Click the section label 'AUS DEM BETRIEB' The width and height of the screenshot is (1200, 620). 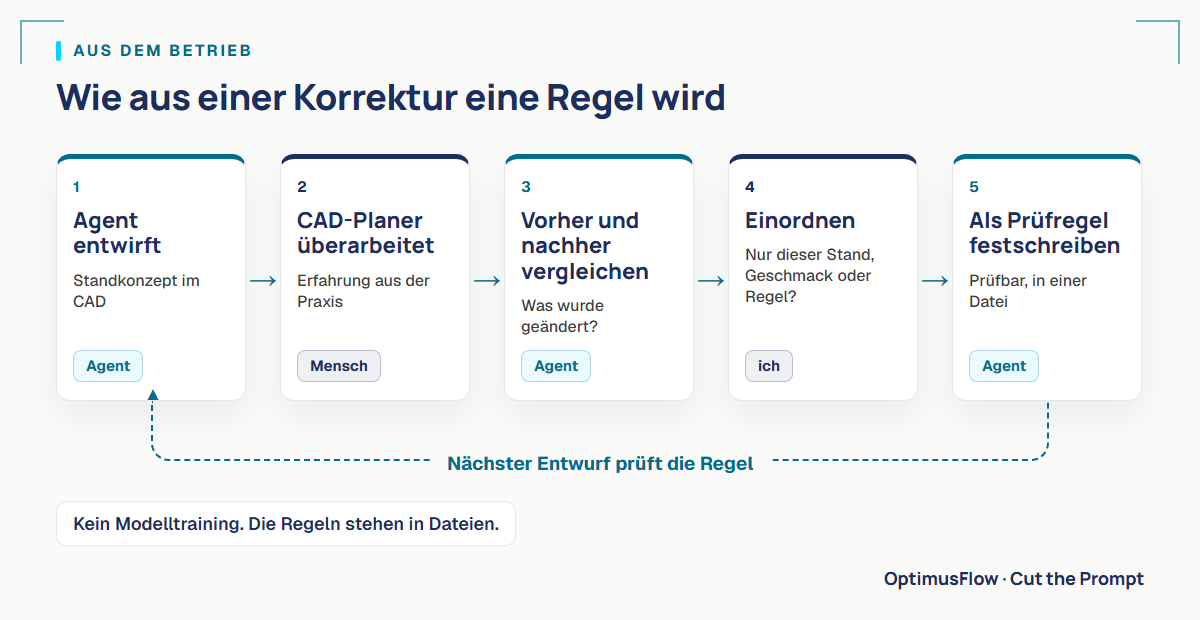[163, 51]
